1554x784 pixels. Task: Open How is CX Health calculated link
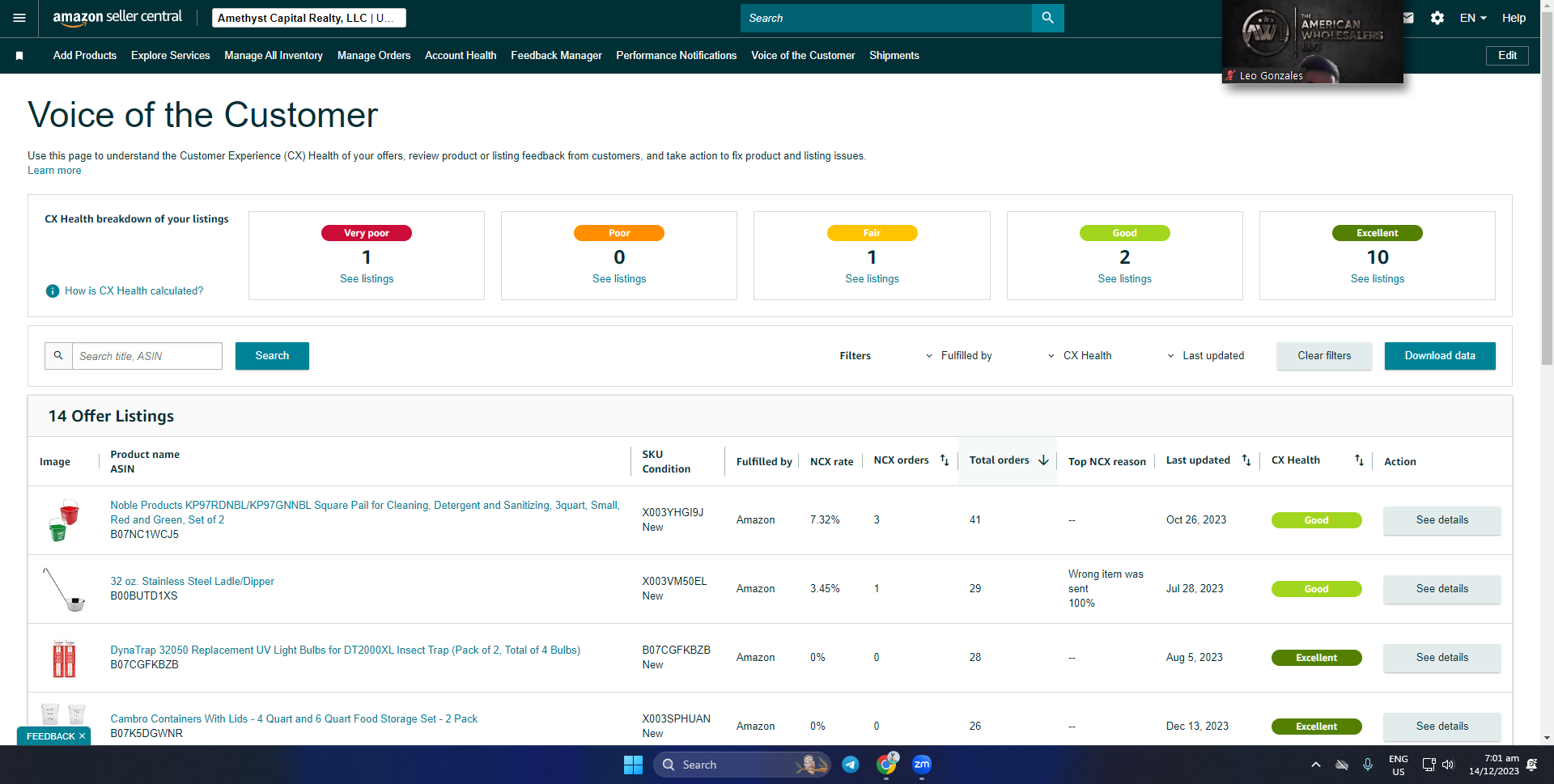point(134,291)
